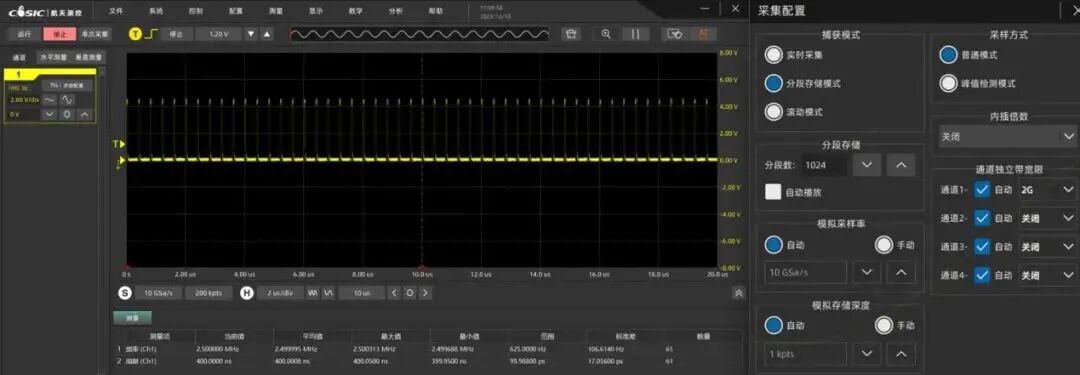Click the yellow T trigger icon

point(135,34)
